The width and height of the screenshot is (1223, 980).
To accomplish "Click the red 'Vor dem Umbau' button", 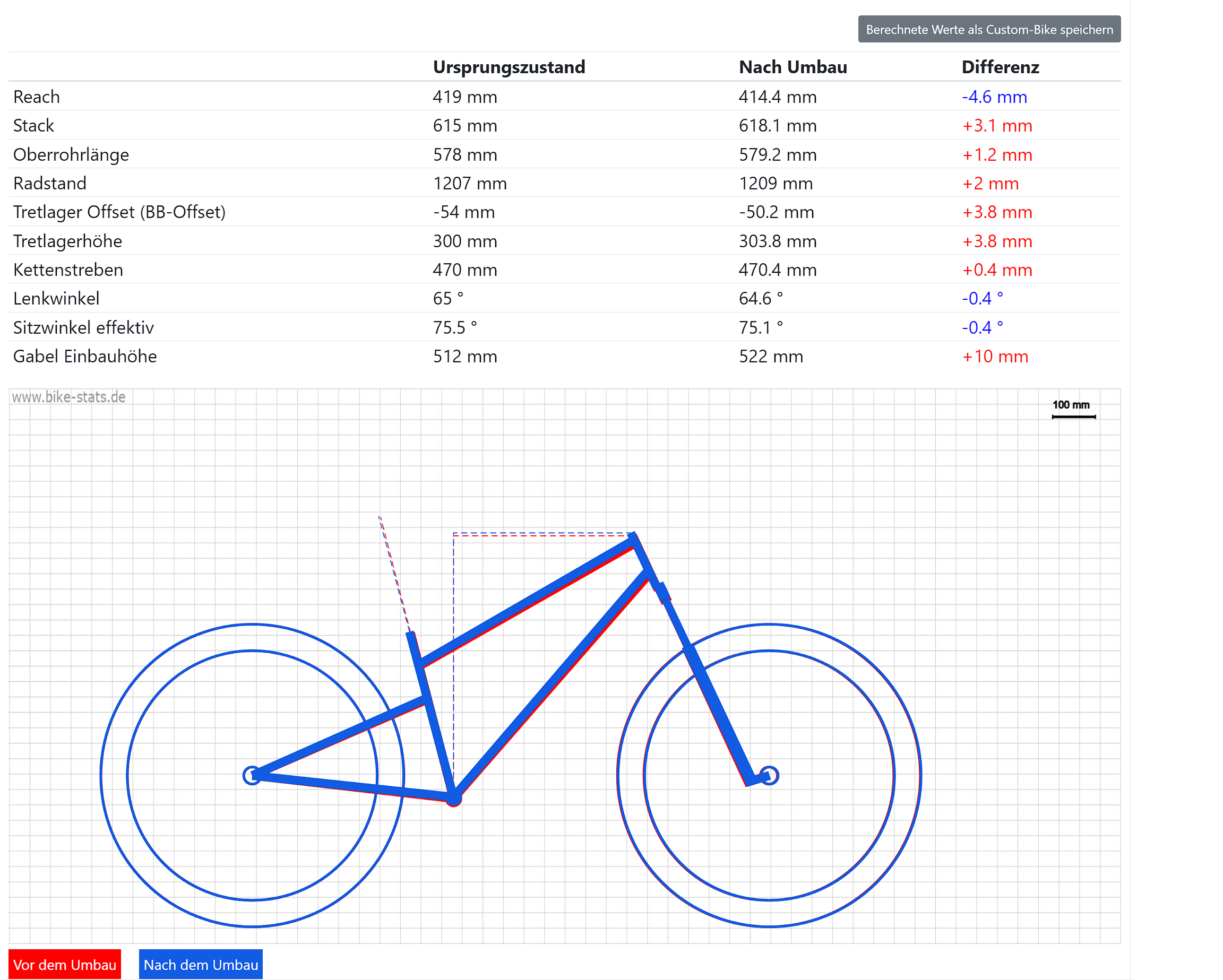I will pos(65,964).
